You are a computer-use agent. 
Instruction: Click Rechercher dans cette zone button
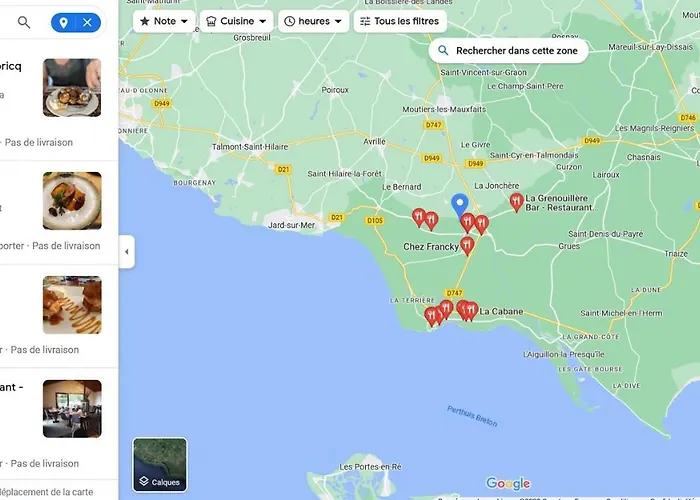pos(508,50)
